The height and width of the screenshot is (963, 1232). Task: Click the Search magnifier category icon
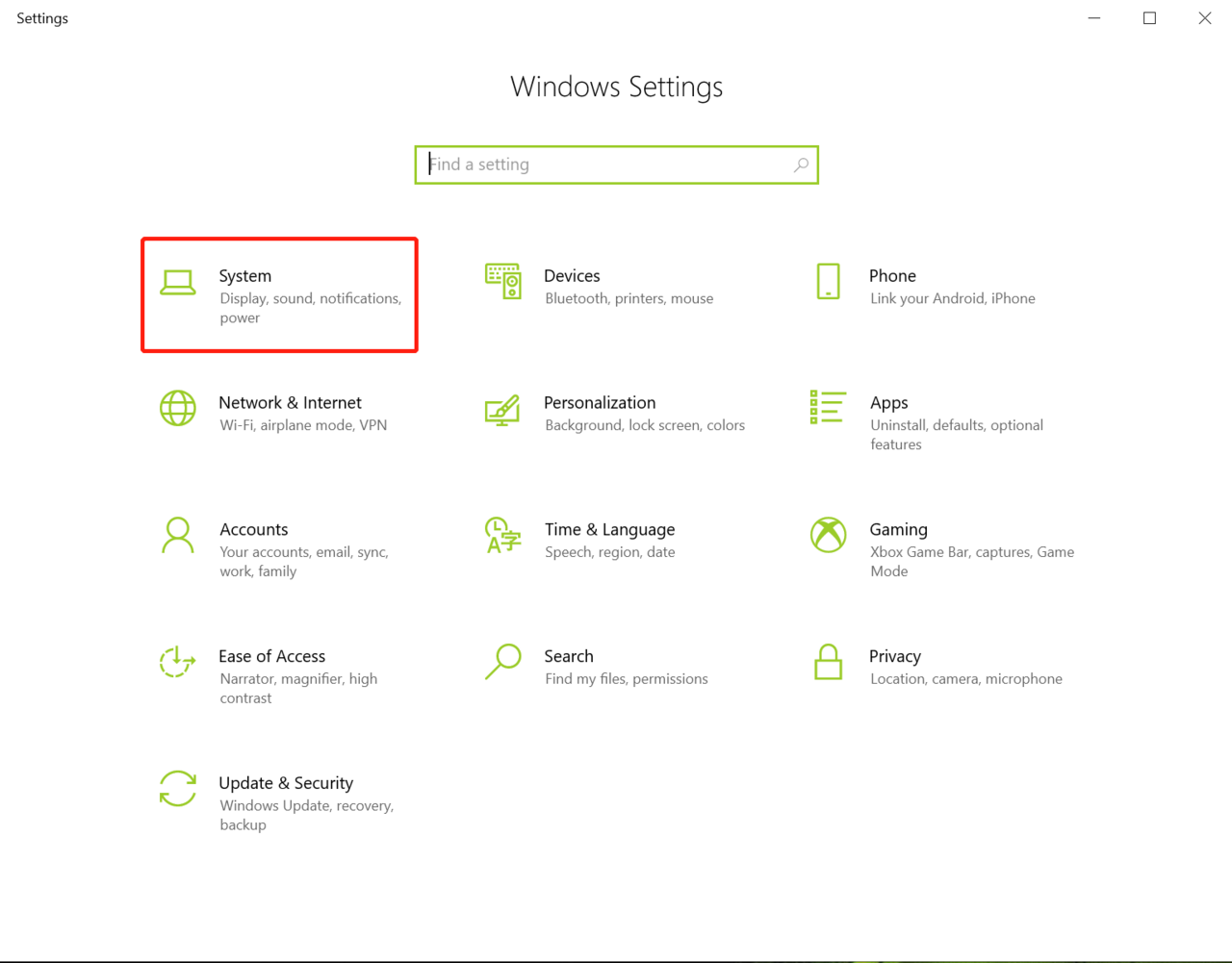pos(502,662)
